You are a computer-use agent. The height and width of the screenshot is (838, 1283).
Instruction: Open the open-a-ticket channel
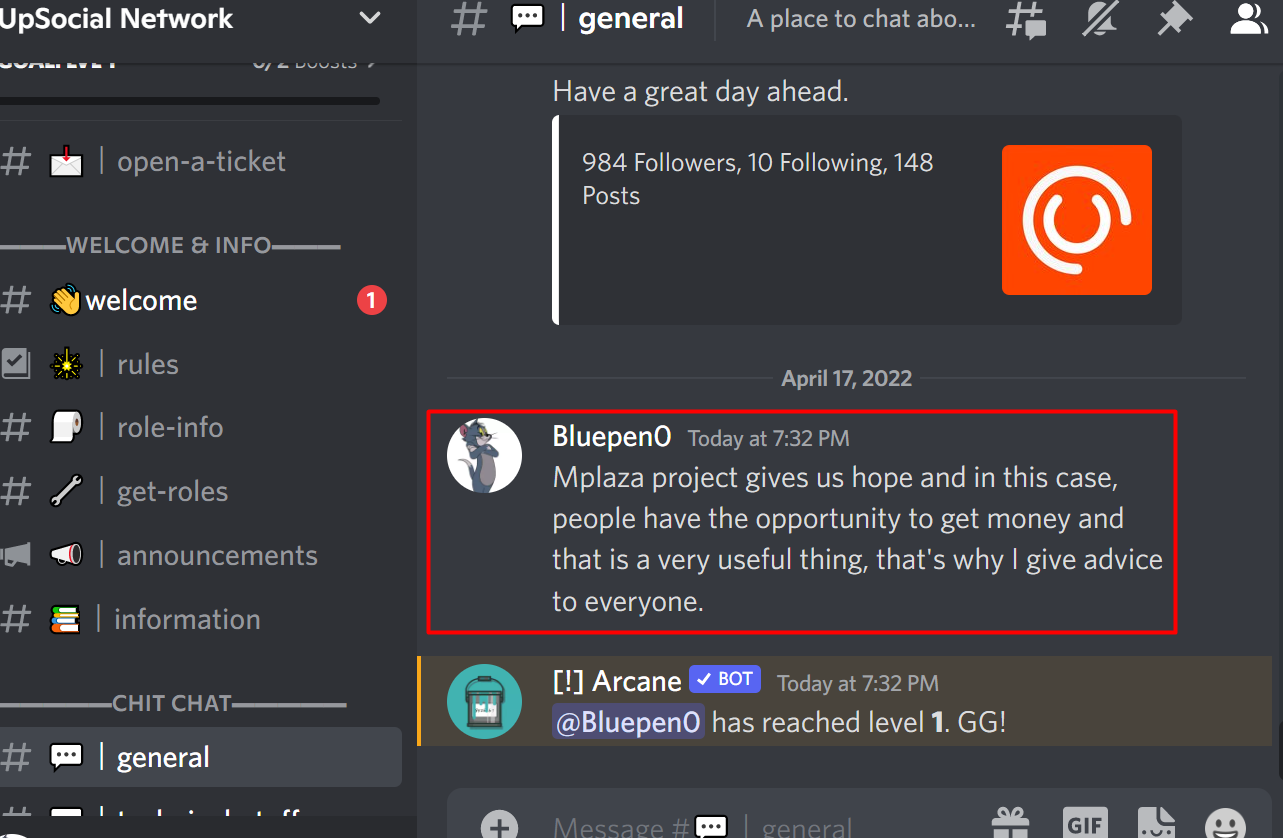(200, 162)
